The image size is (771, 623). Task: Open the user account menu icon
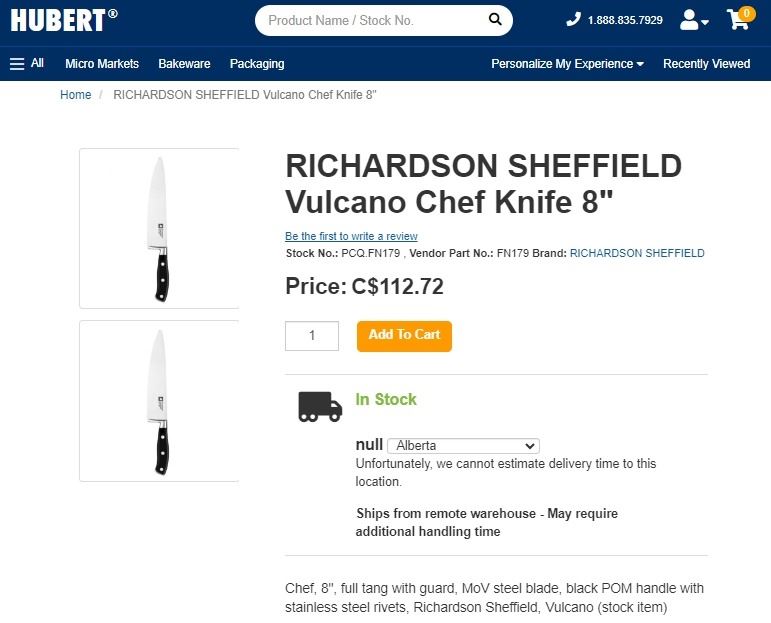click(x=693, y=20)
